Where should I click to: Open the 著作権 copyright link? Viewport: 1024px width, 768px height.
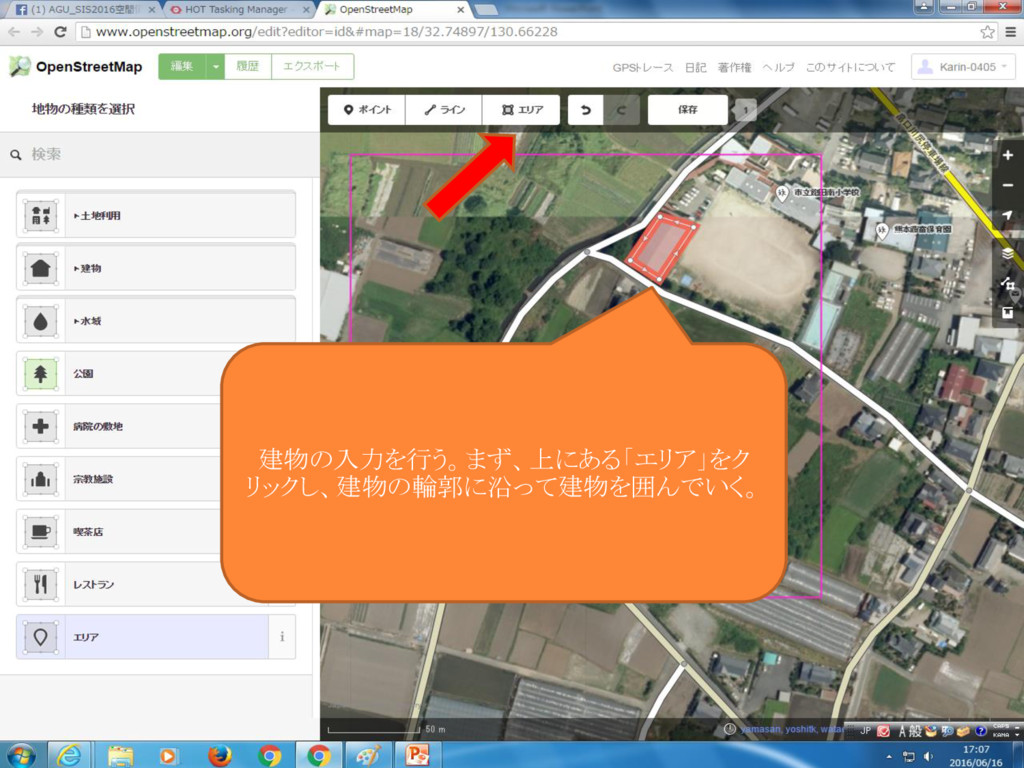(735, 67)
